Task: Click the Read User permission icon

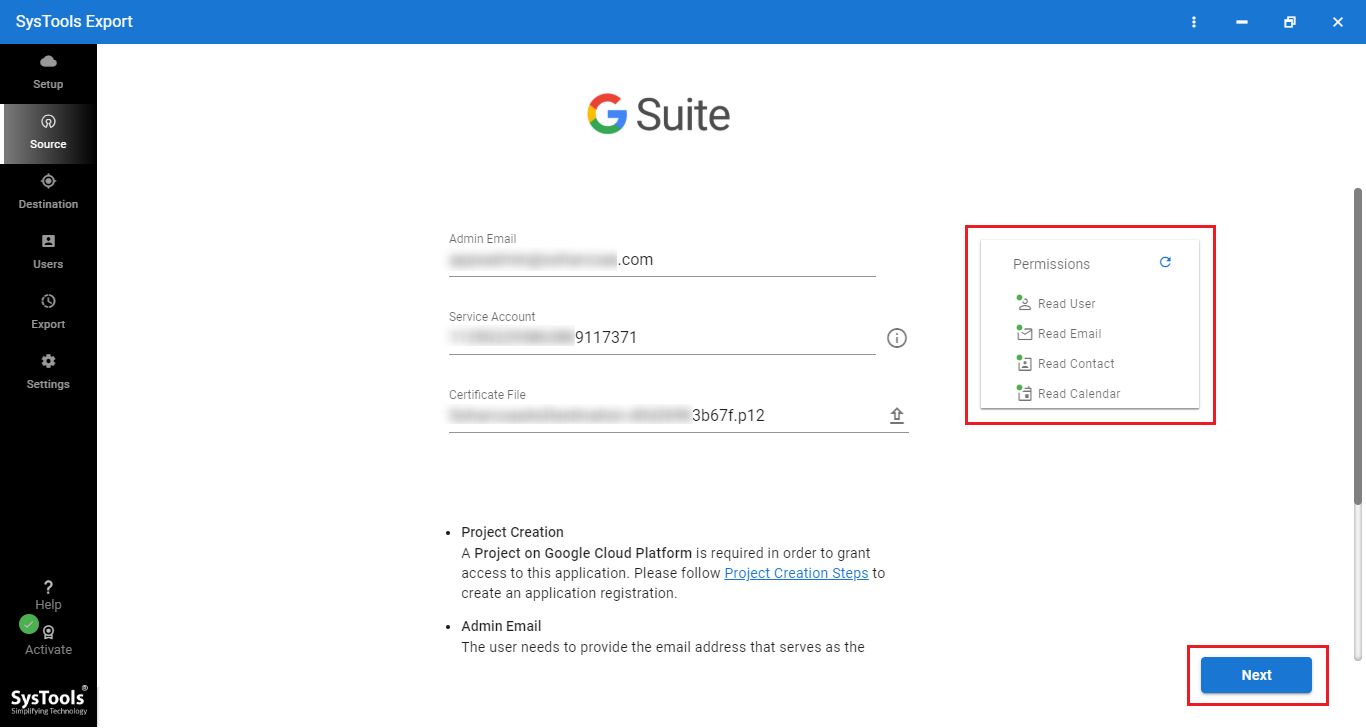Action: 1024,303
